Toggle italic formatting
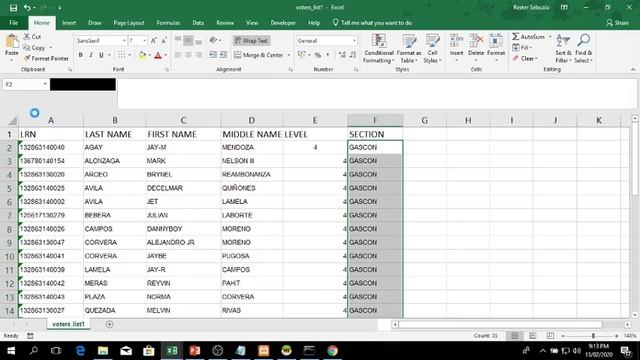This screenshot has width=640, height=360. pyautogui.click(x=91, y=55)
